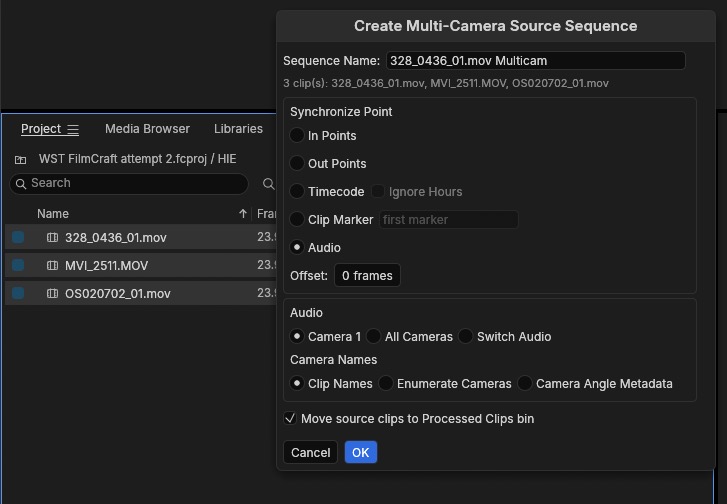Select Clip Marker synchronize option

click(x=297, y=219)
